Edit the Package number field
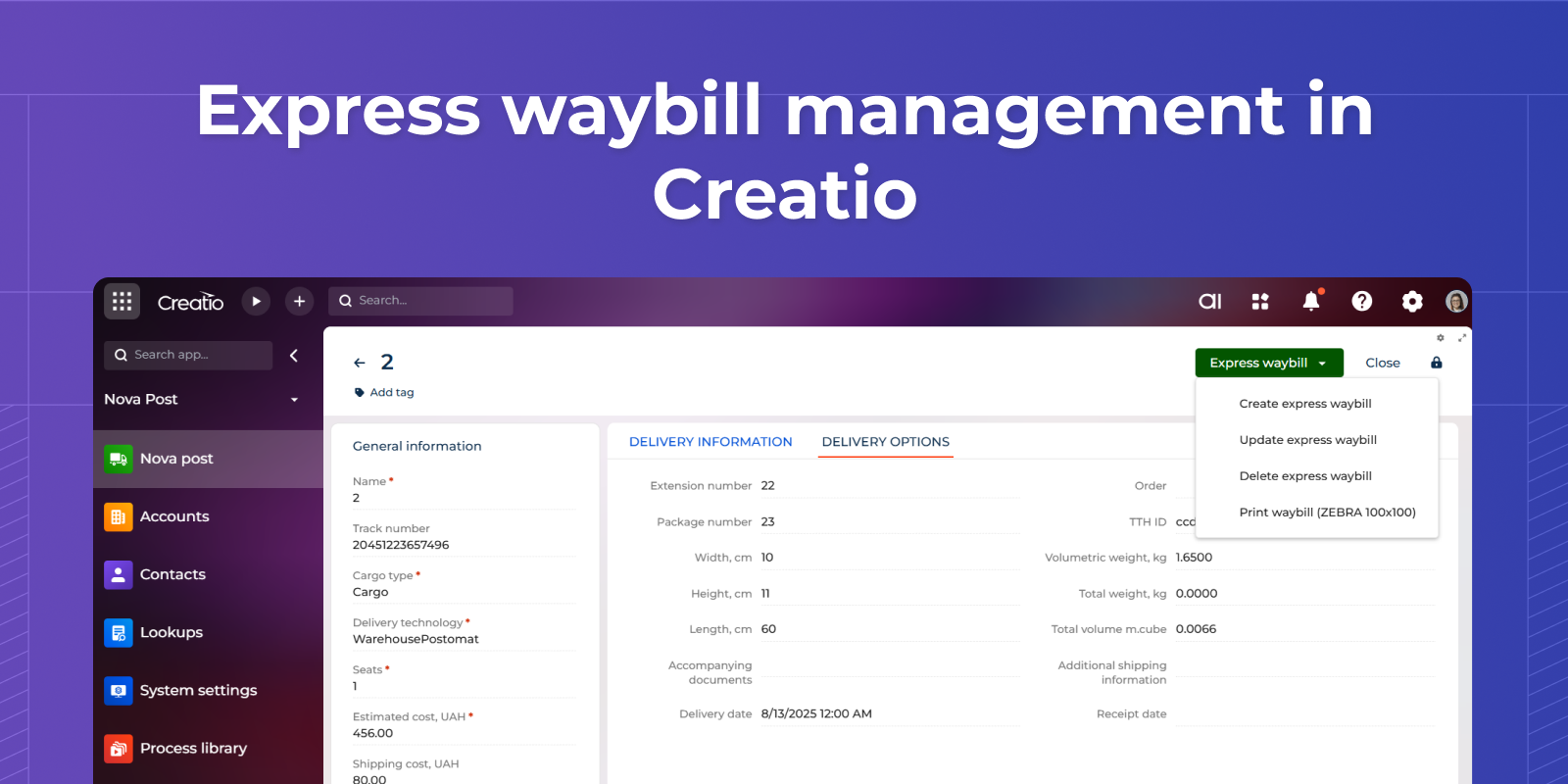Viewport: 1568px width, 784px height. pyautogui.click(x=889, y=522)
